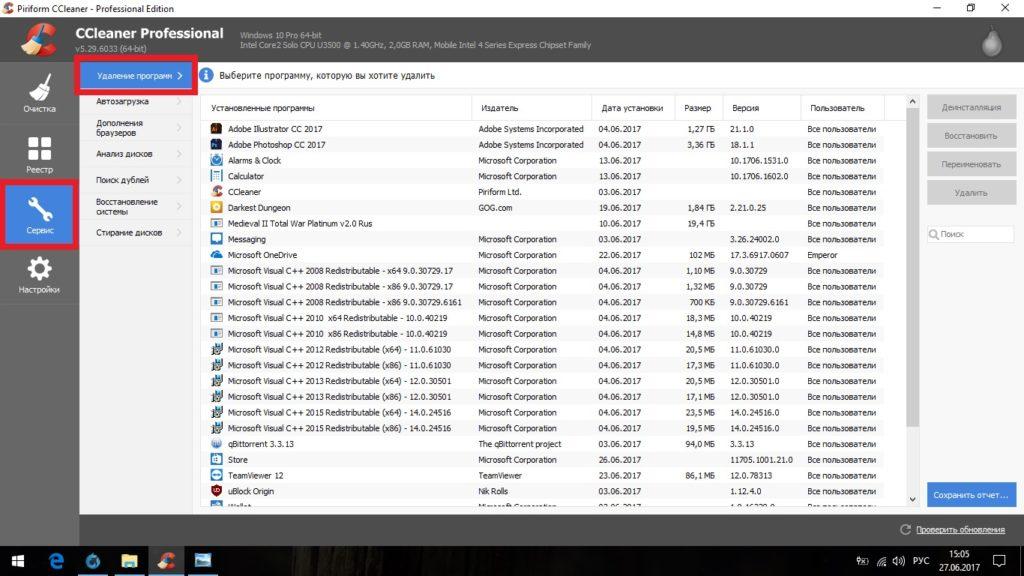Click the Nik Rolls publisher cell
The height and width of the screenshot is (576, 1024).
pos(493,491)
